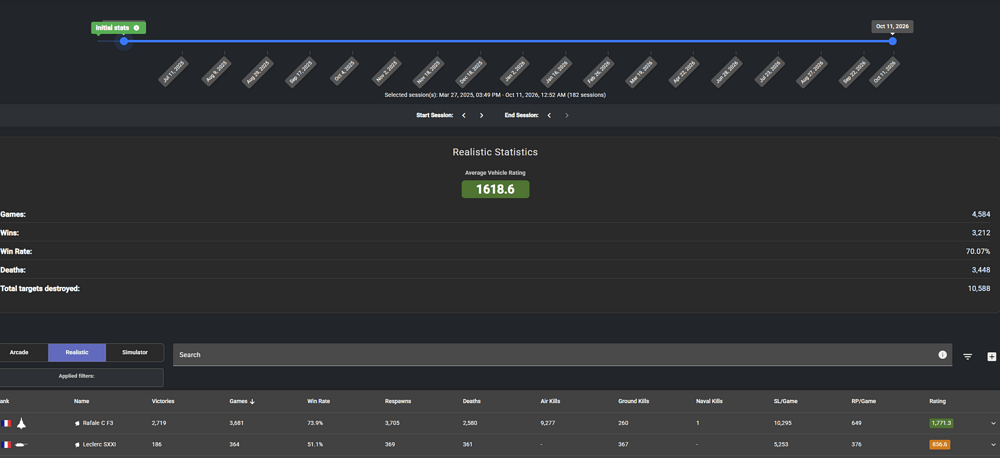Sort table by Rating column header

938,401
